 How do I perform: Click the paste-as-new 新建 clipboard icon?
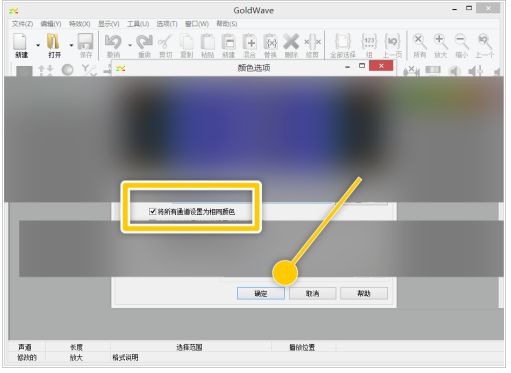229,42
